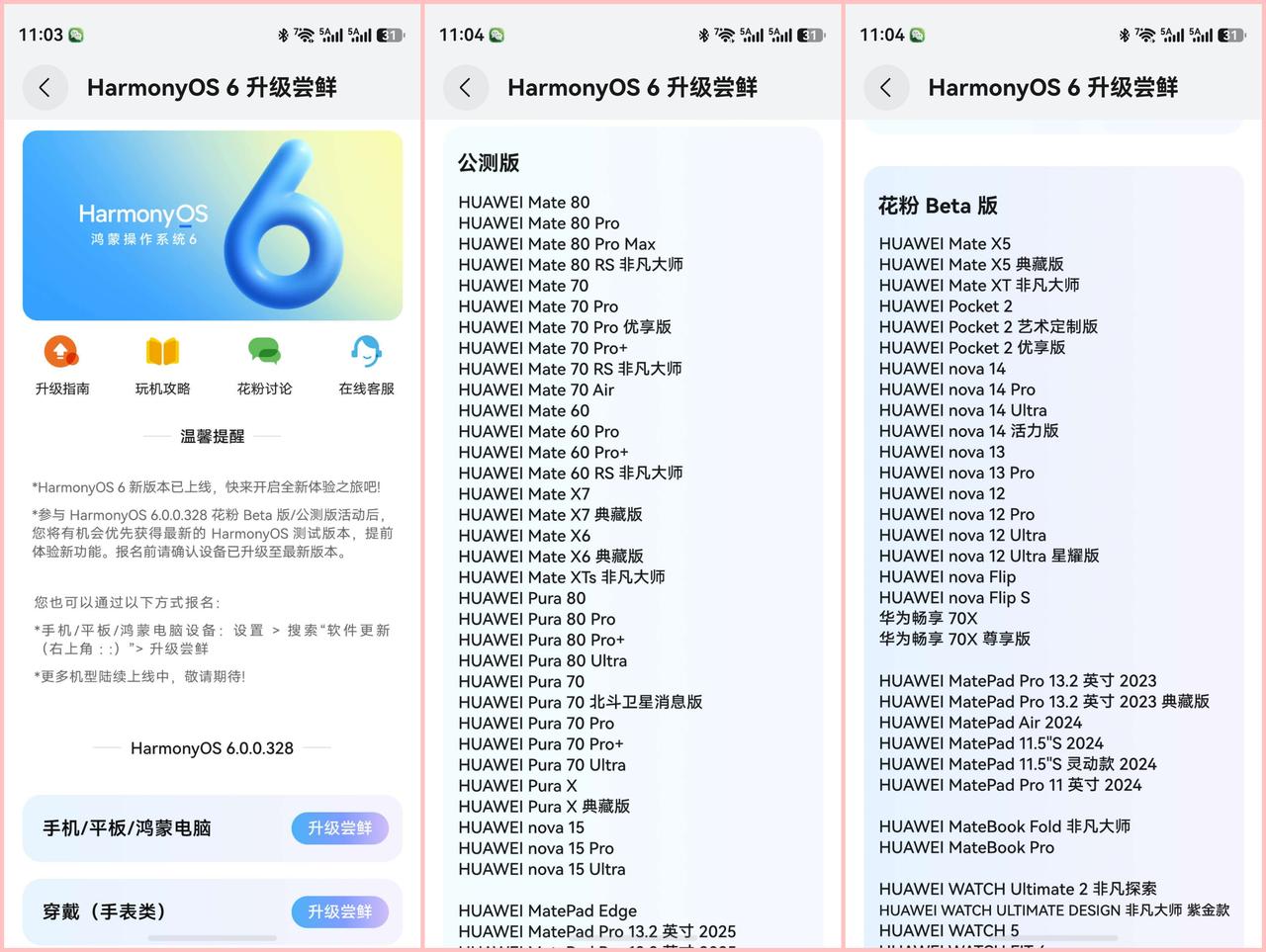Tap Bluetooth status icon in right screen
This screenshot has height=952, width=1266.
tap(1124, 35)
